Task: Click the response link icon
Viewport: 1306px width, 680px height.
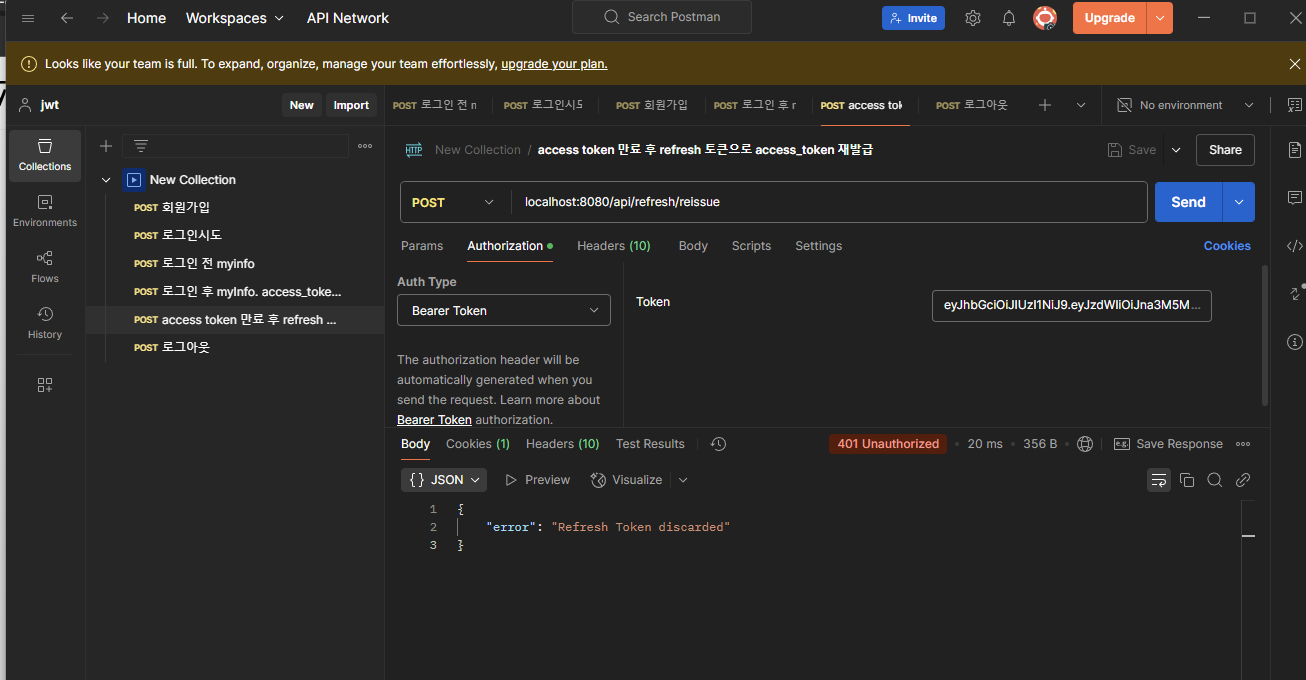Action: point(1243,480)
